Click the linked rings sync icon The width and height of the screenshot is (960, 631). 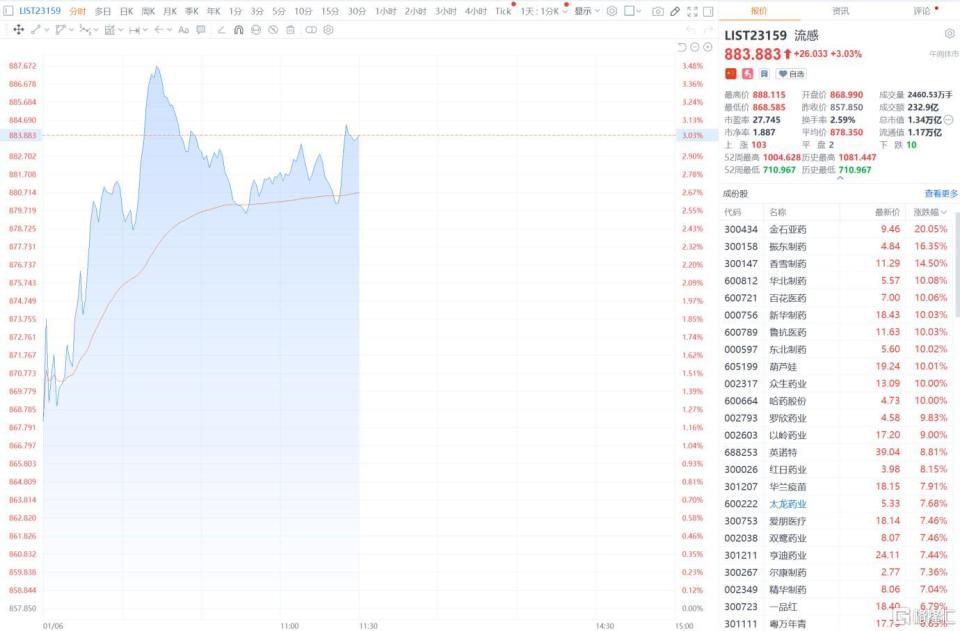click(x=311, y=29)
